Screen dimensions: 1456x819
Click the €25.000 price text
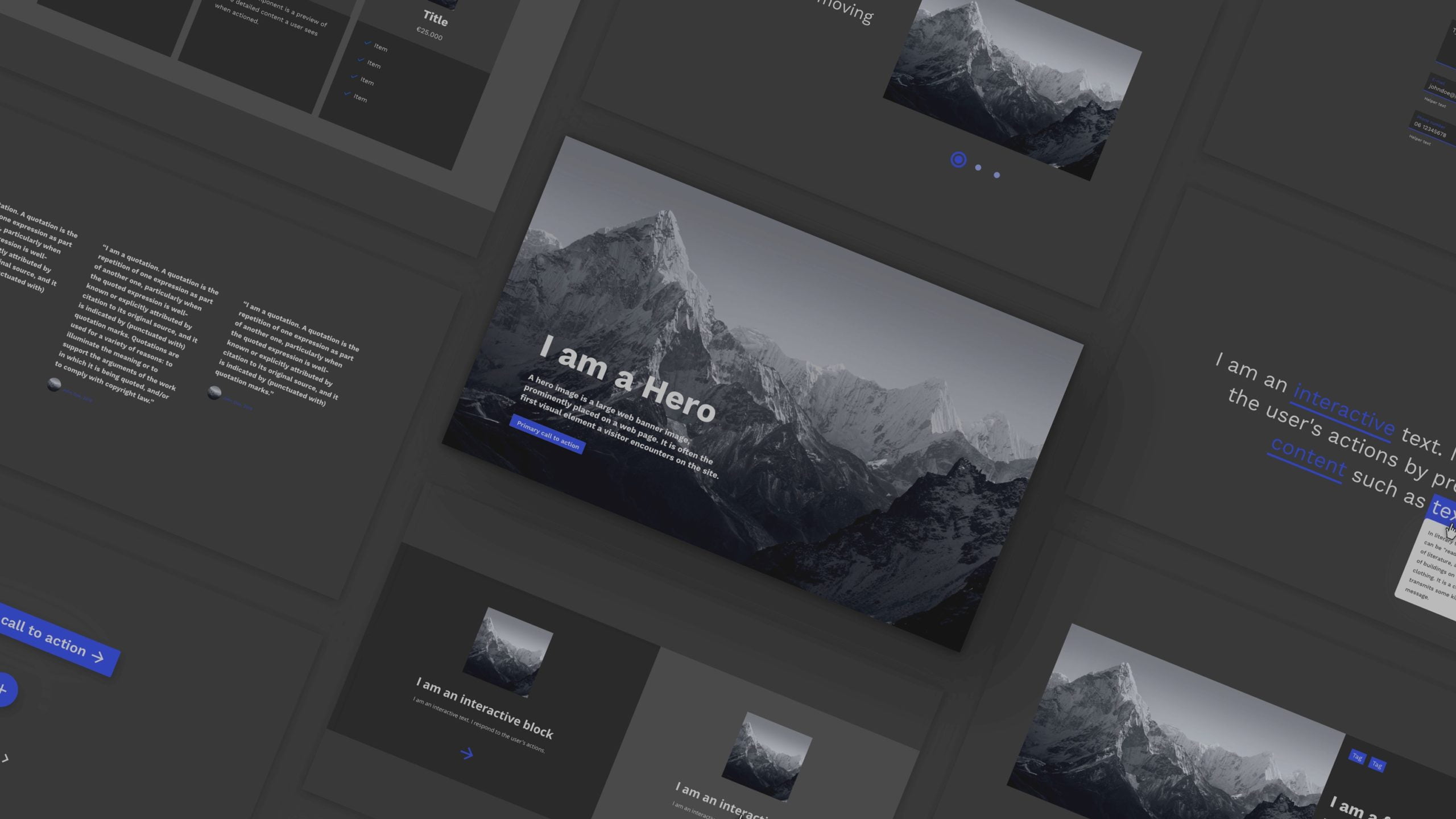(429, 34)
